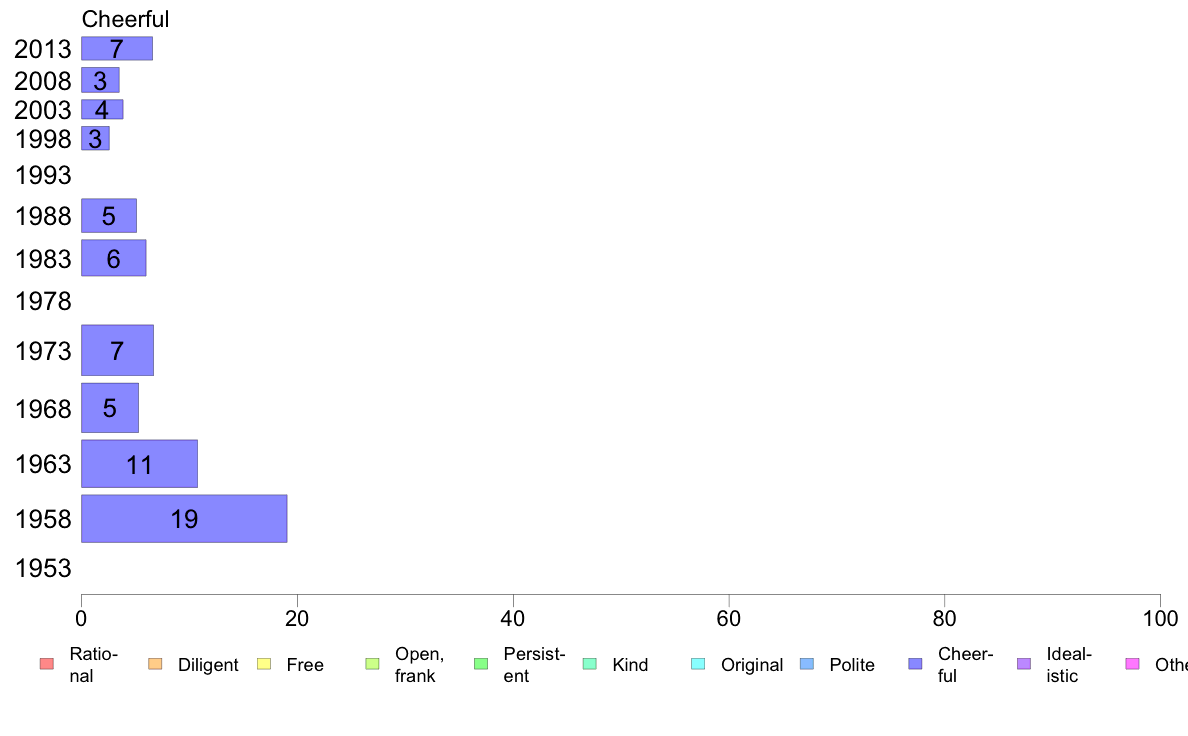Click the 1983 bar with value 6
Image resolution: width=1188 pixels, height=736 pixels.
pyautogui.click(x=114, y=258)
